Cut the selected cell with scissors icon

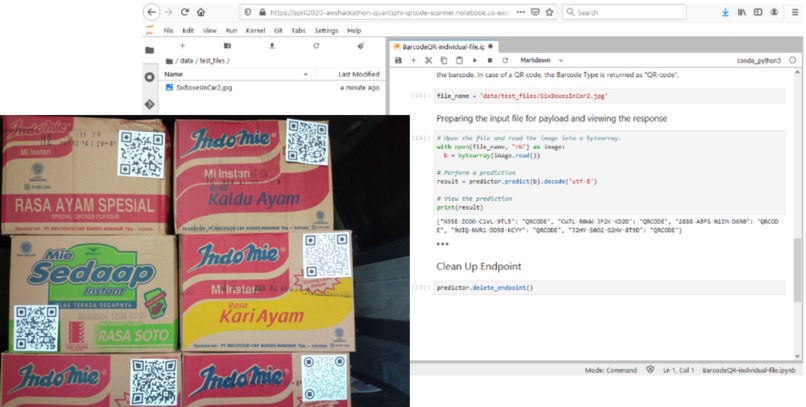pyautogui.click(x=429, y=60)
